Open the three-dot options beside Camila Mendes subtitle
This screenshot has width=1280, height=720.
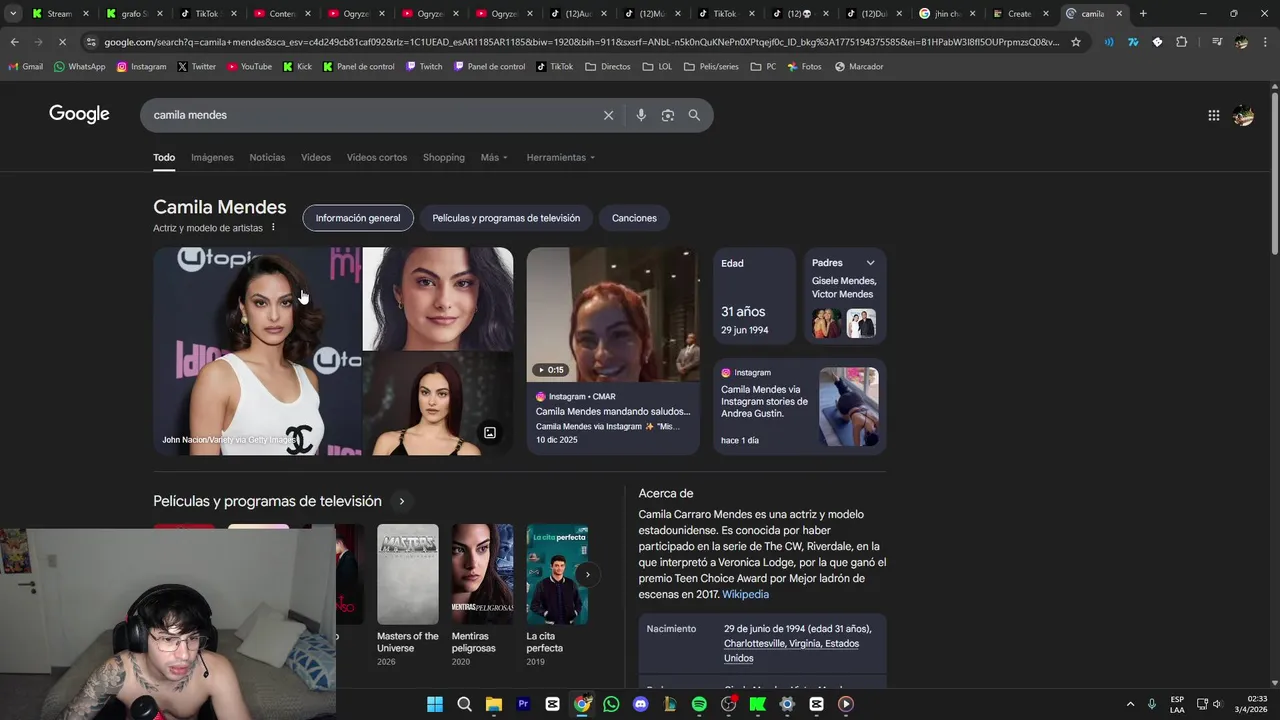(273, 228)
